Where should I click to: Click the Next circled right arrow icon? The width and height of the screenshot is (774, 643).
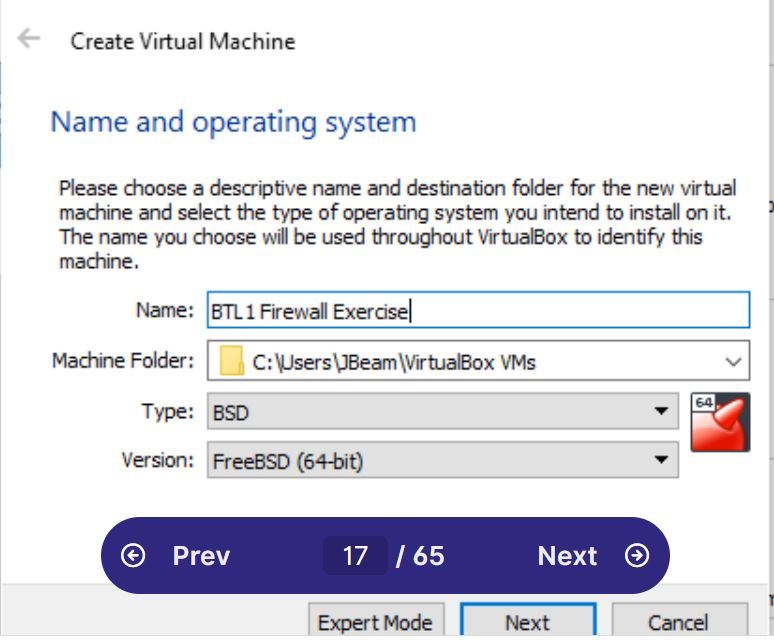(x=637, y=556)
